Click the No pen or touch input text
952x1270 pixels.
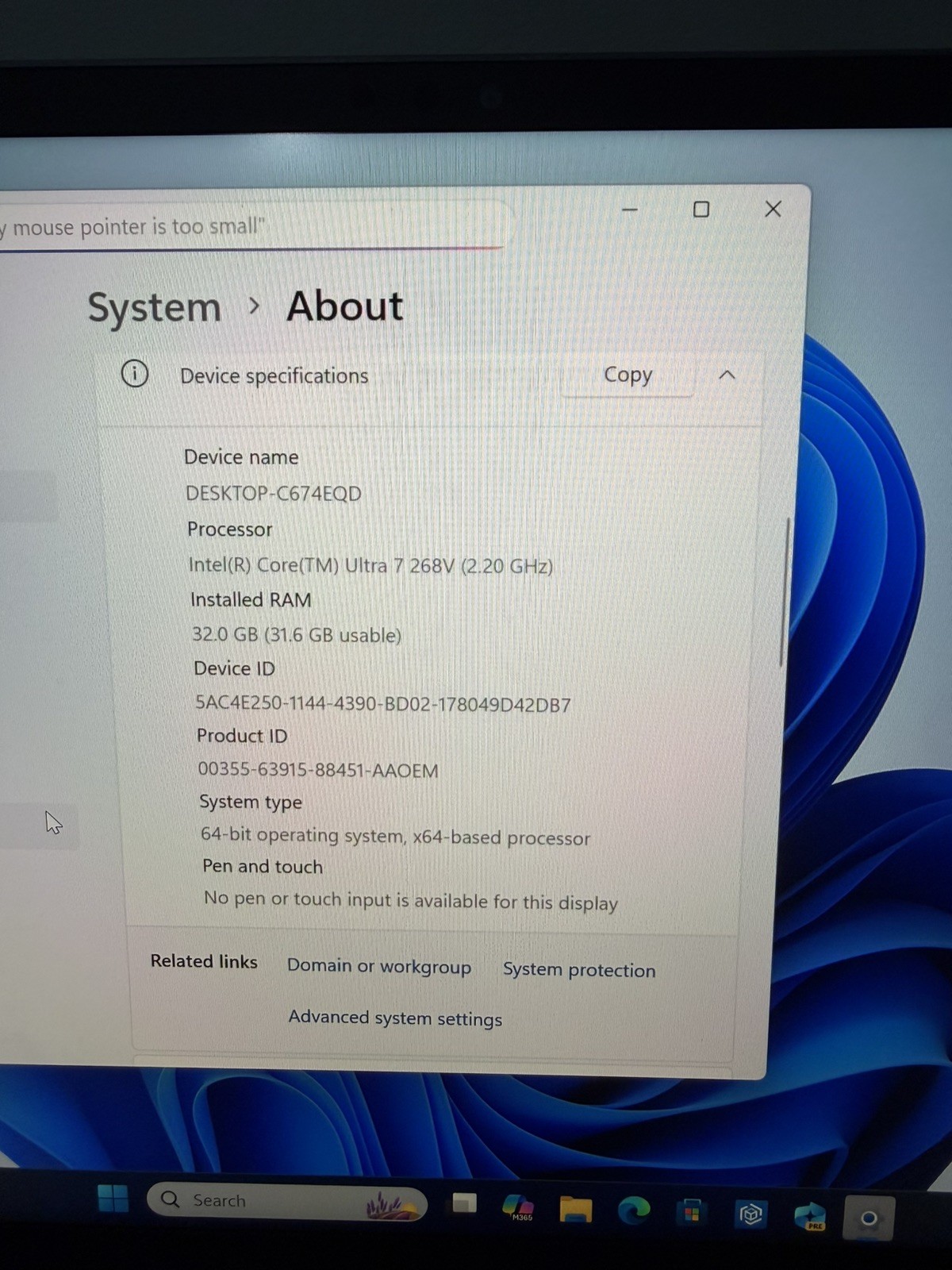coord(411,901)
